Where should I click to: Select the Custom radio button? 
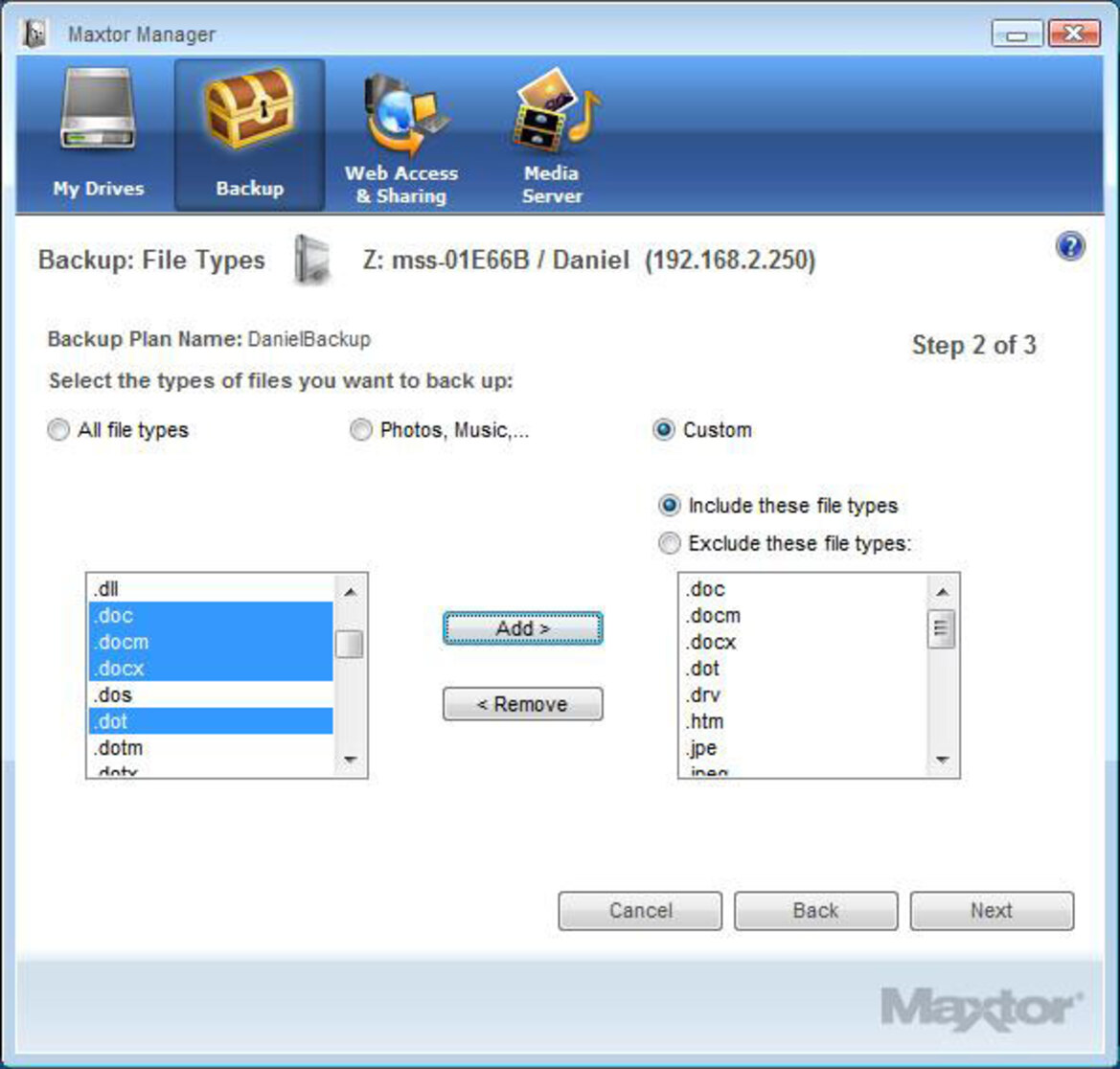pos(664,430)
